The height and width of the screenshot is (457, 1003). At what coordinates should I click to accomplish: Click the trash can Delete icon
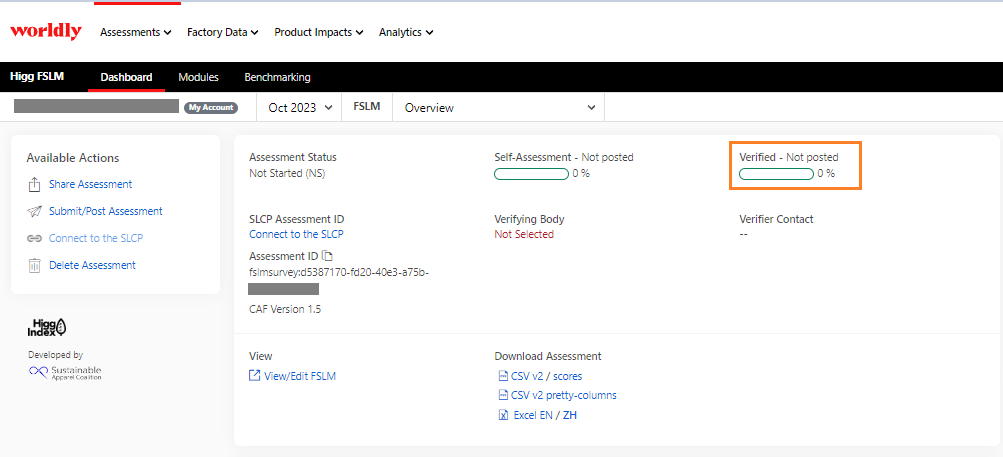click(x=34, y=265)
